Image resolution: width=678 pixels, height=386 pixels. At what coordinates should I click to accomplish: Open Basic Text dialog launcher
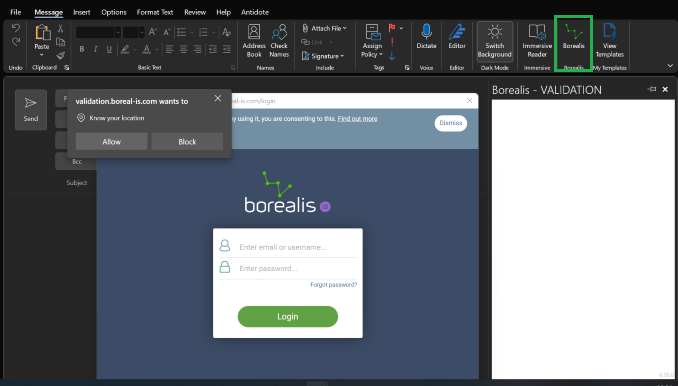point(233,67)
